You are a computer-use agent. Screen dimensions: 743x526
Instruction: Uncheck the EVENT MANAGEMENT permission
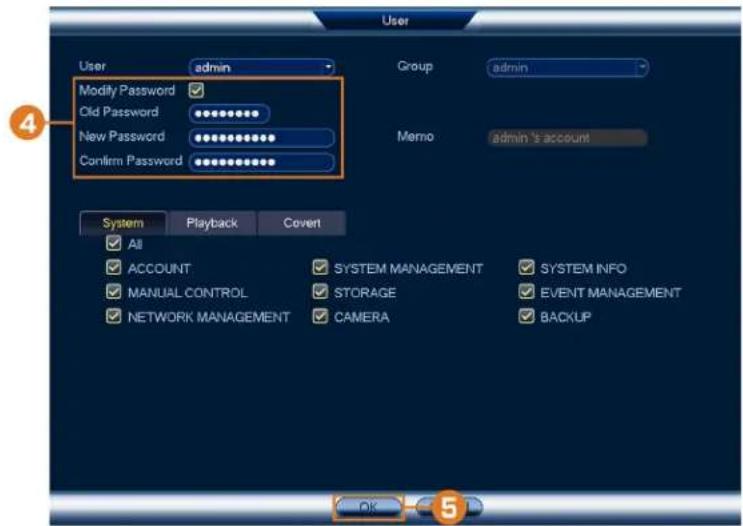click(x=526, y=291)
